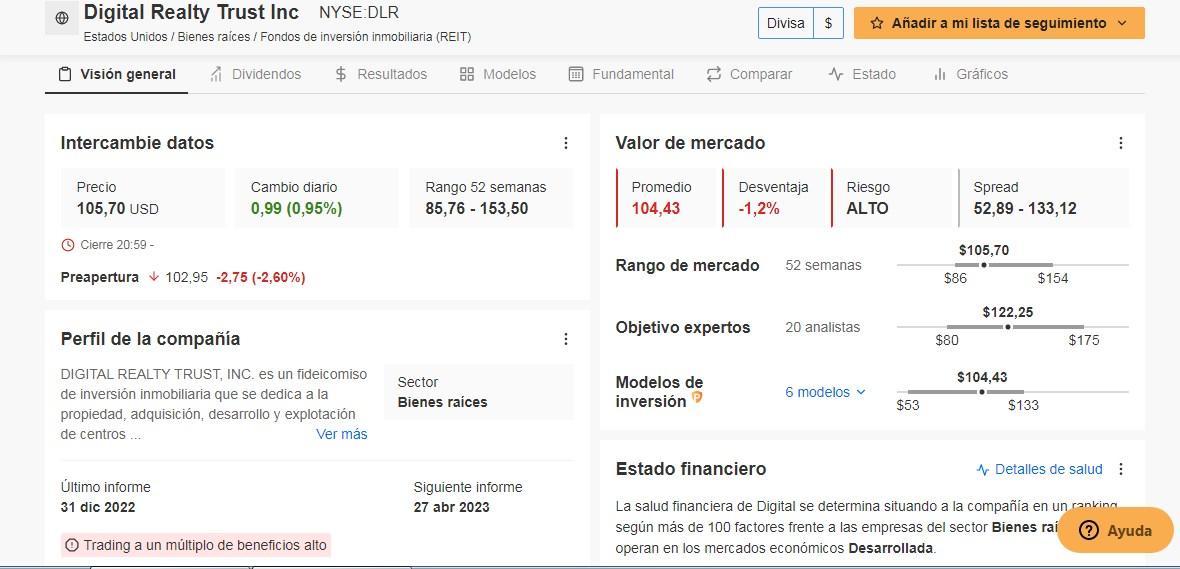Click the 20 analistas label
Screen dimensions: 1180x569
[823, 327]
